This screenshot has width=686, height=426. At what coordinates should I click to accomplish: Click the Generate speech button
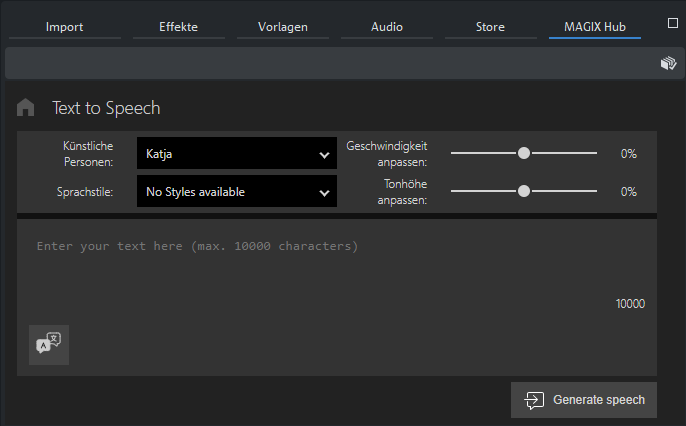[584, 400]
